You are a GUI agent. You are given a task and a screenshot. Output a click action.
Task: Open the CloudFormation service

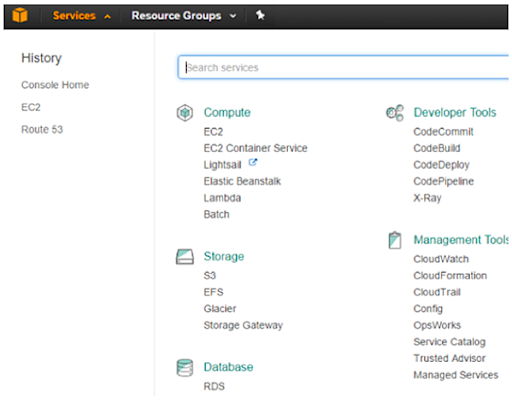point(450,276)
